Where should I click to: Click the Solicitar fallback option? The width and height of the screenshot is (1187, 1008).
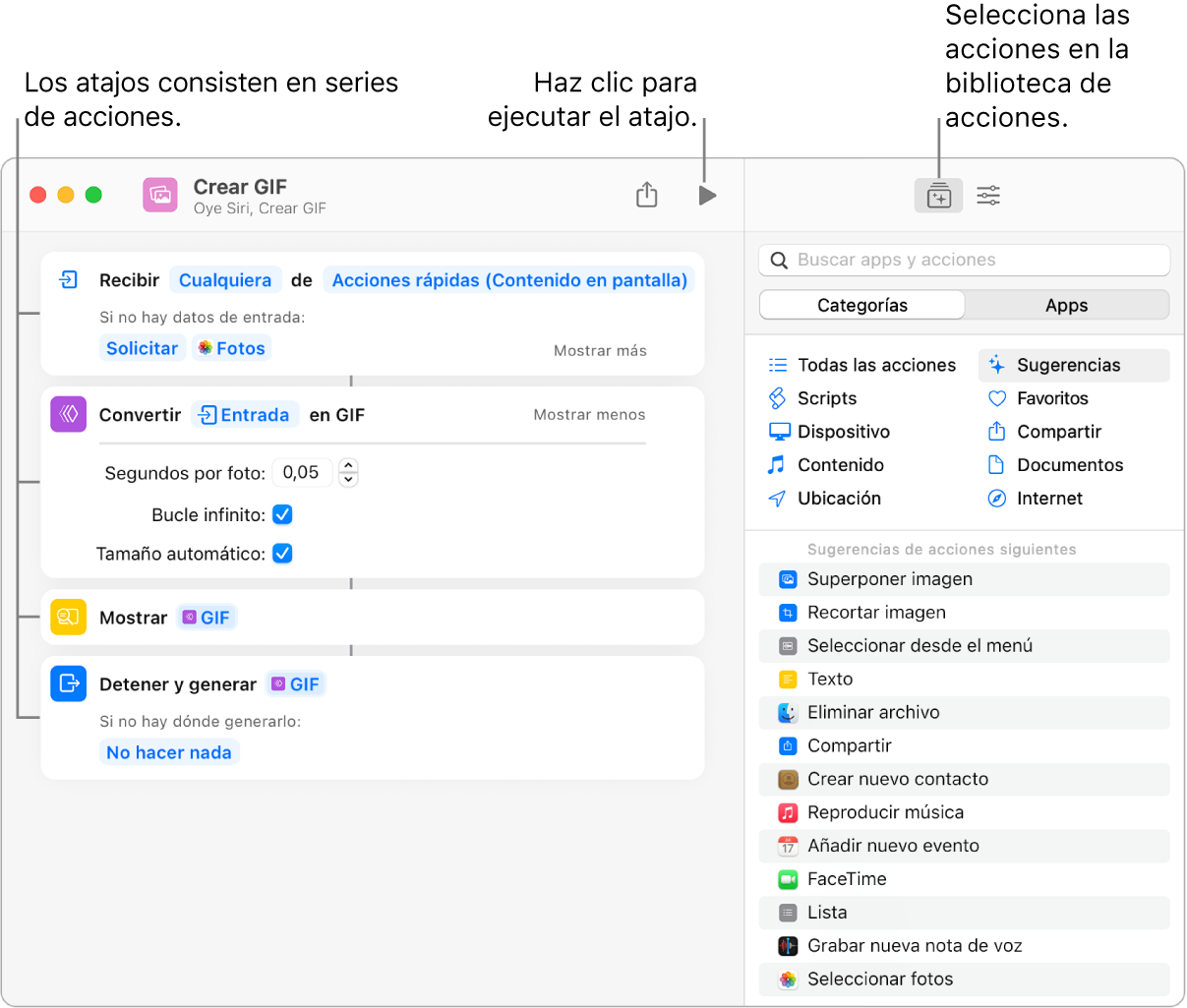pyautogui.click(x=143, y=348)
